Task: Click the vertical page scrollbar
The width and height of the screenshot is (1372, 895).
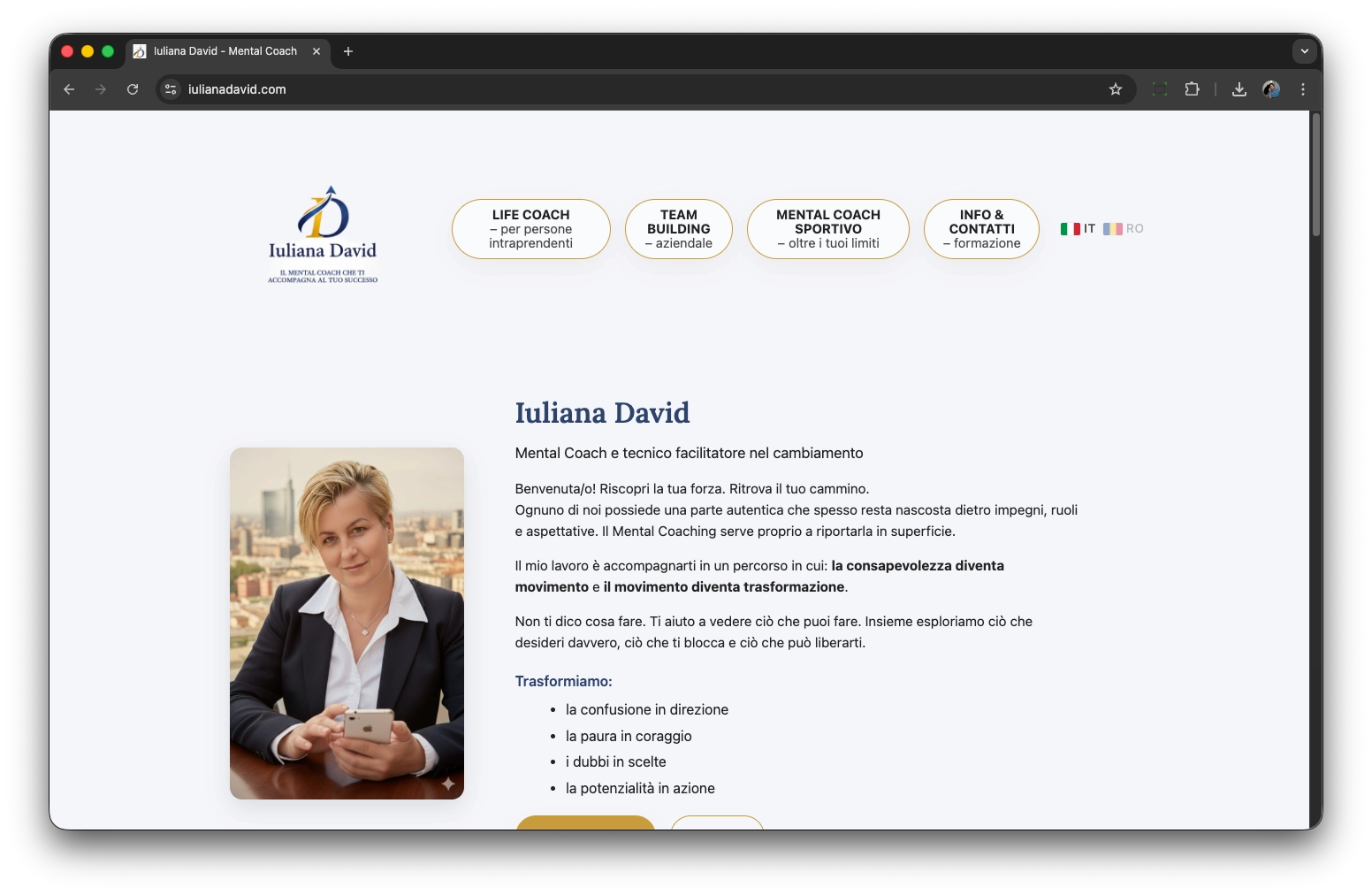Action: tap(1316, 177)
